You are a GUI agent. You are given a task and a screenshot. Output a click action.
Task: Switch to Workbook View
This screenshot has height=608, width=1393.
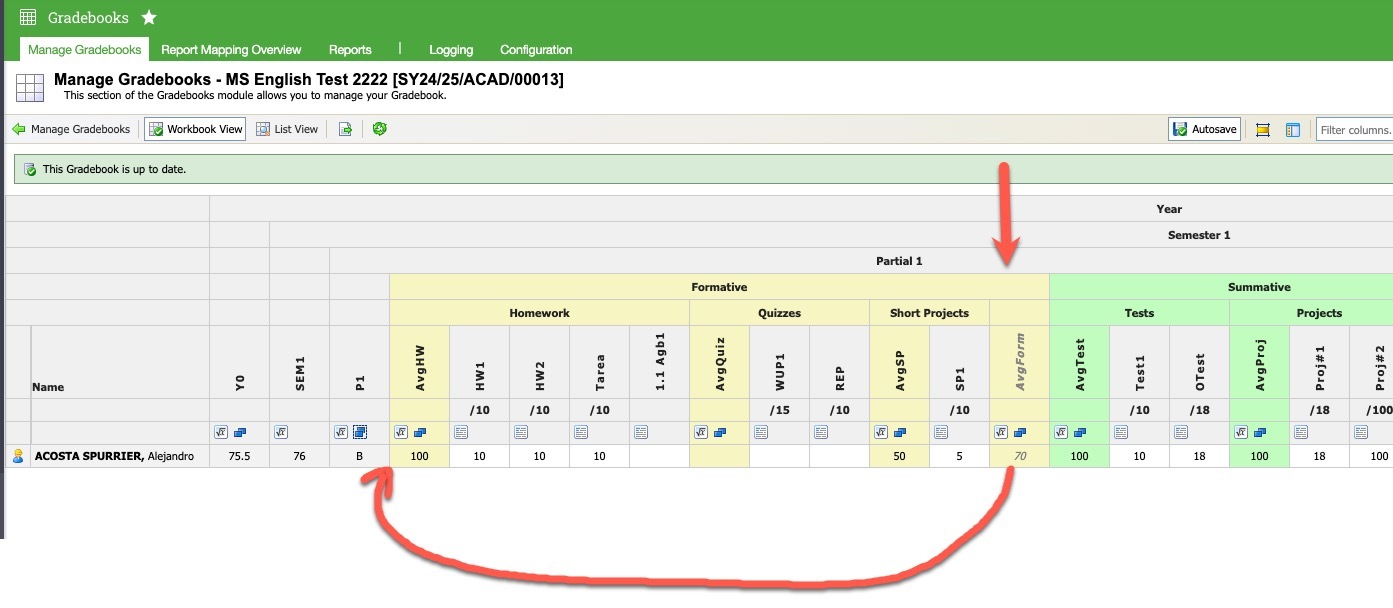[x=195, y=129]
